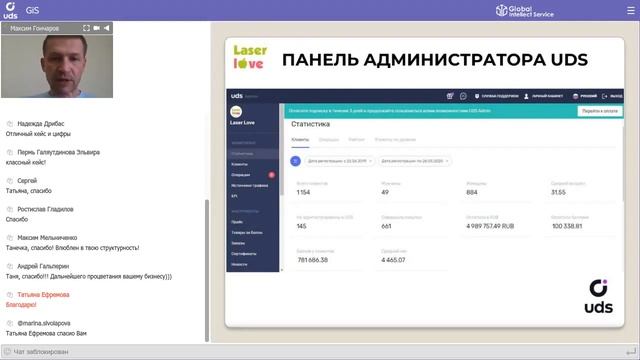Click the value 100 338.81
This screenshot has height=360, width=640.
(567, 226)
